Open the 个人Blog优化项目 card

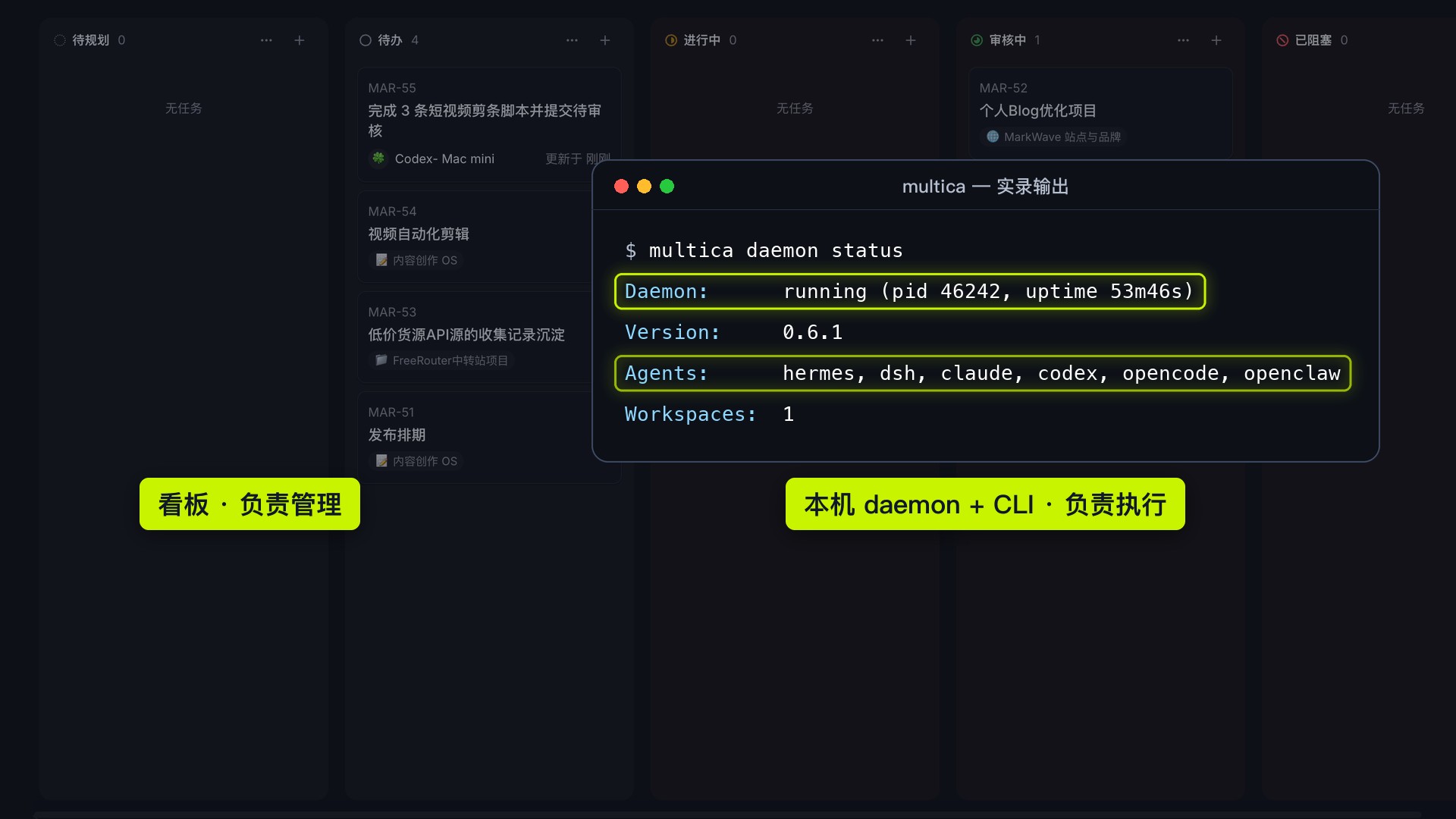click(1100, 114)
